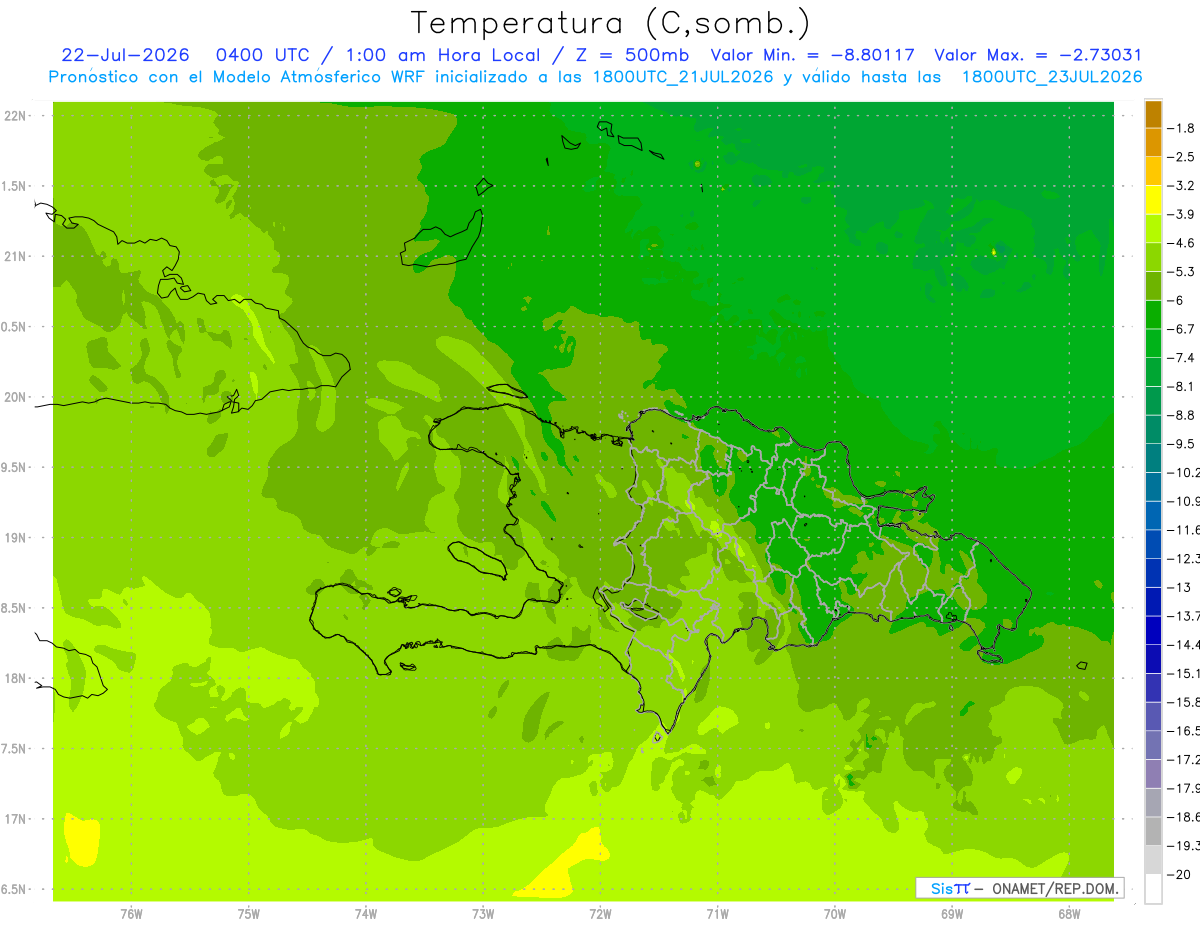
Task: Select the '1800UTC_21JUL2026' initialization time
Action: coord(679,77)
